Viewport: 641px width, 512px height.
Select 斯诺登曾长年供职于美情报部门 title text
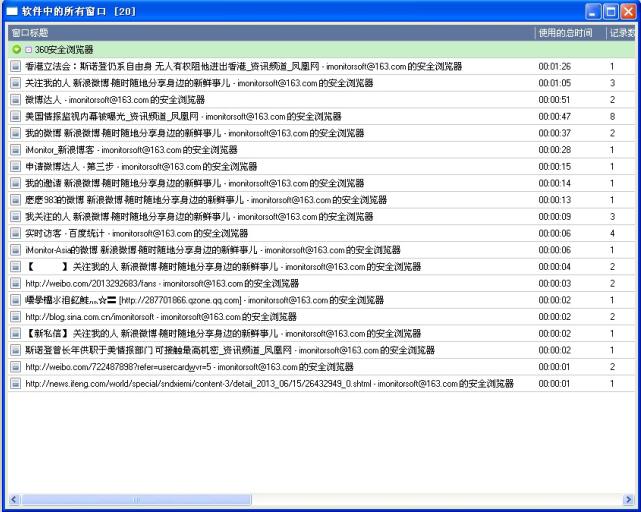click(230, 350)
